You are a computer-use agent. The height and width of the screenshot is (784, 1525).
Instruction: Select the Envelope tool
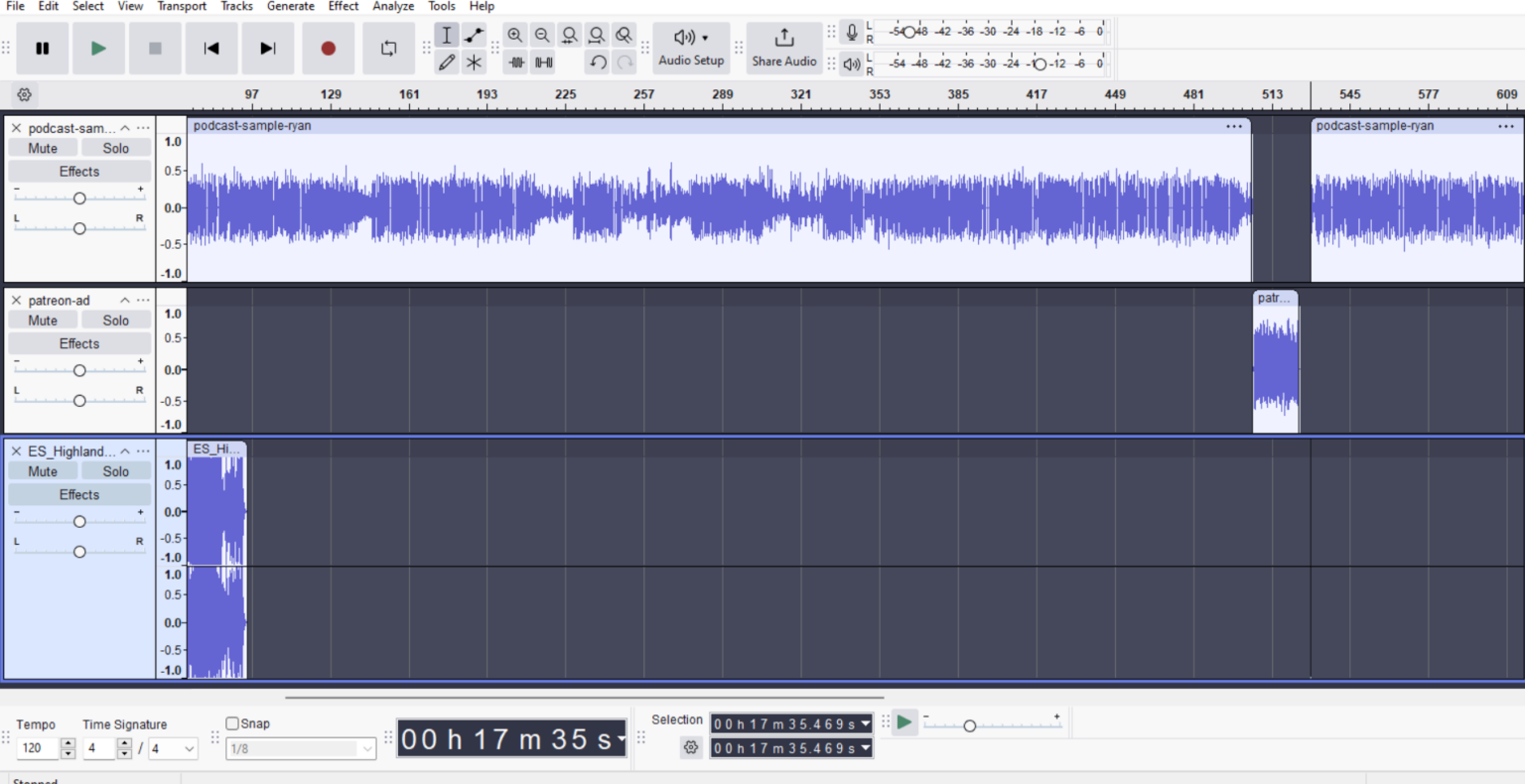(x=474, y=35)
